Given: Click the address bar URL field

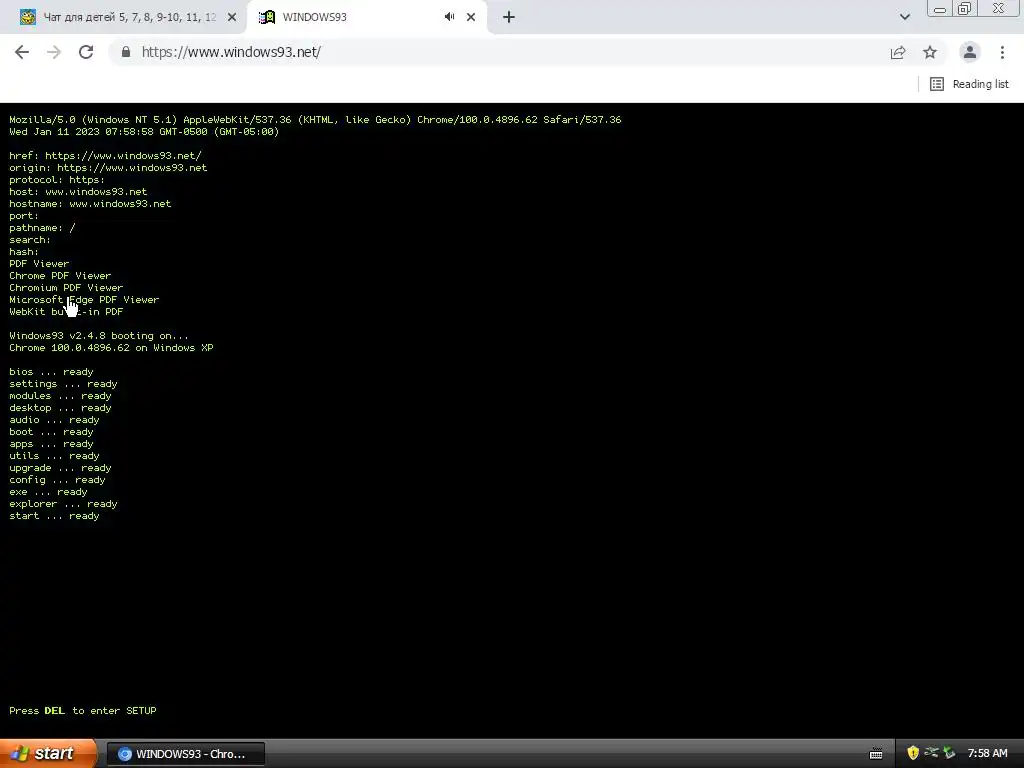Looking at the screenshot, I should tap(503, 52).
